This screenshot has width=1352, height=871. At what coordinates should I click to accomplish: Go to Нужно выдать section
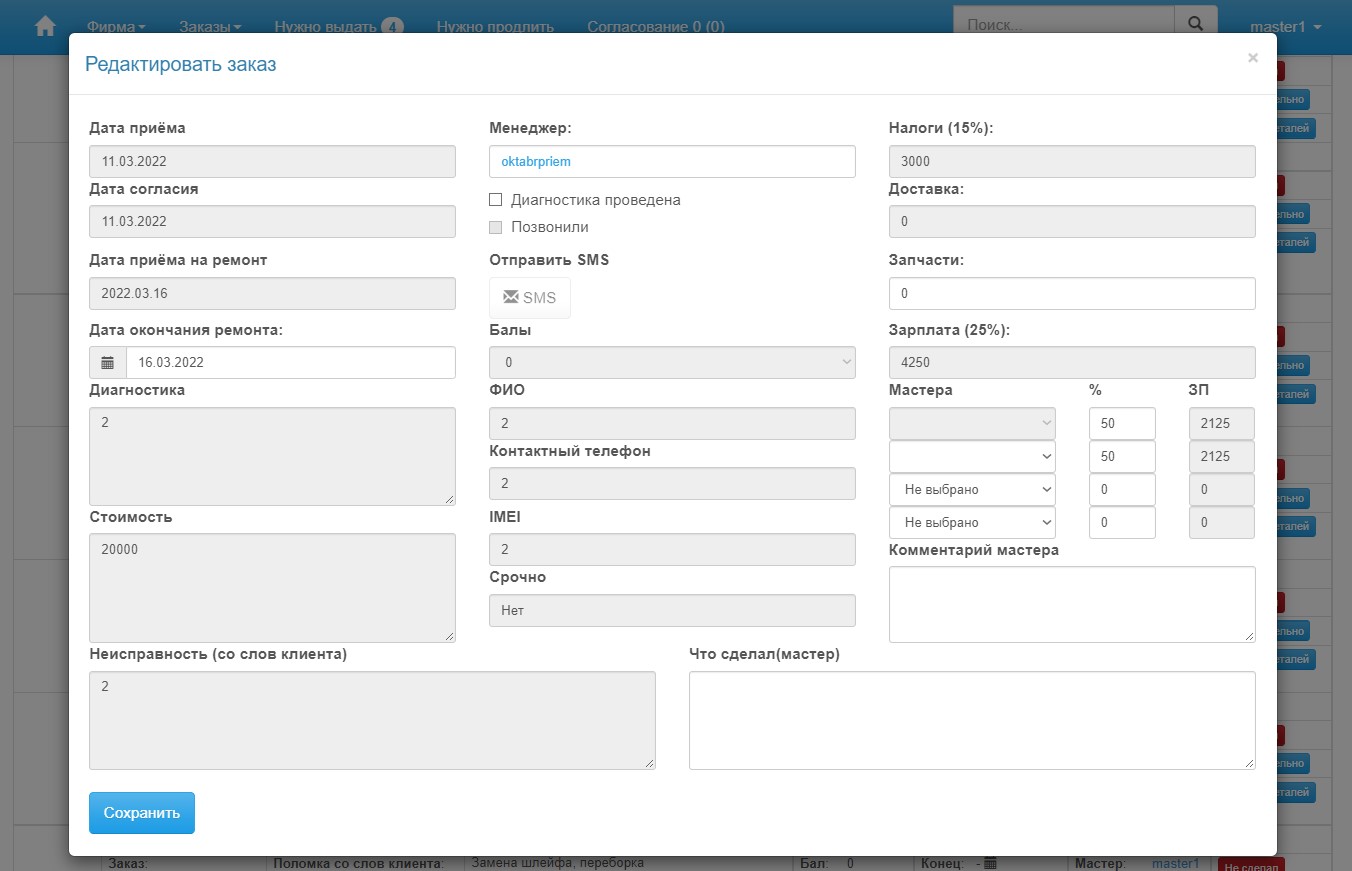339,27
